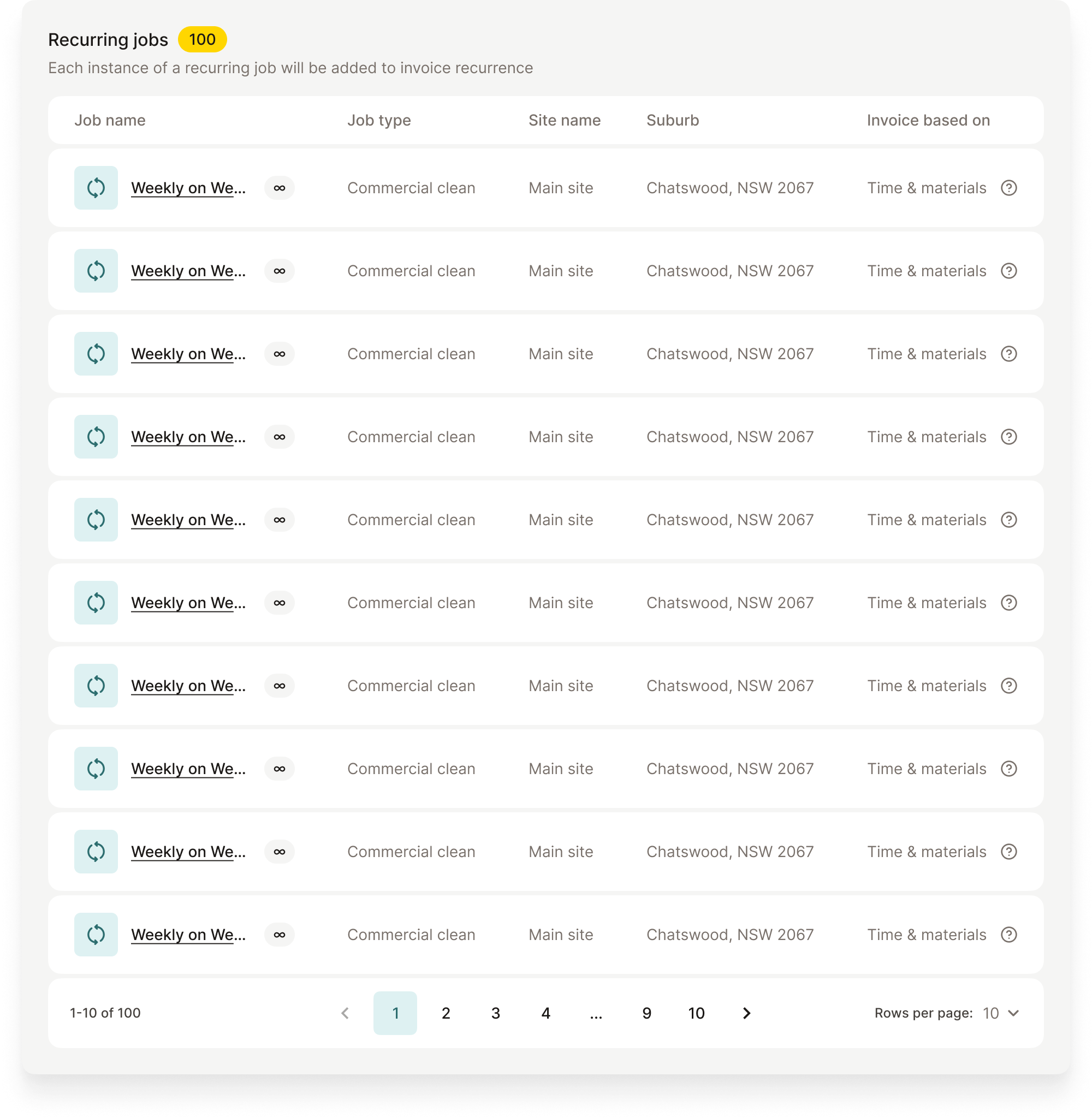Image resolution: width=1092 pixels, height=1118 pixels.
Task: Open the first Weekly on We... job link
Action: click(x=189, y=187)
